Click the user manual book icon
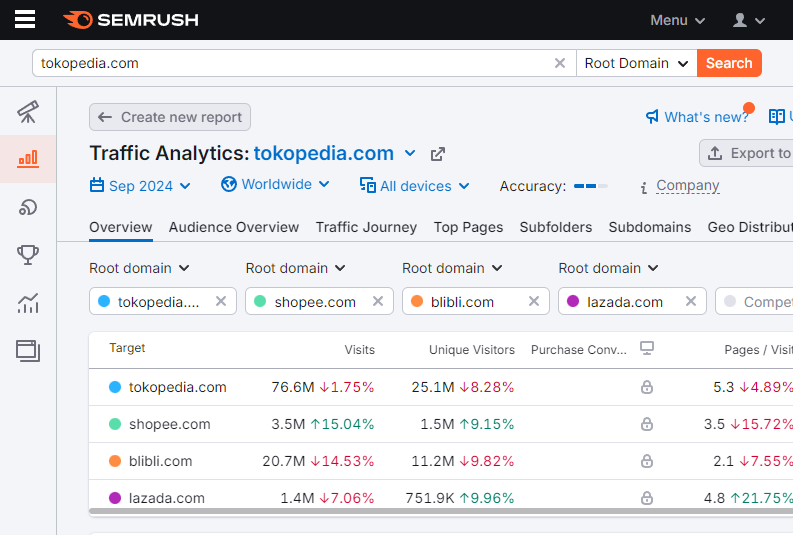This screenshot has width=793, height=535. (776, 117)
